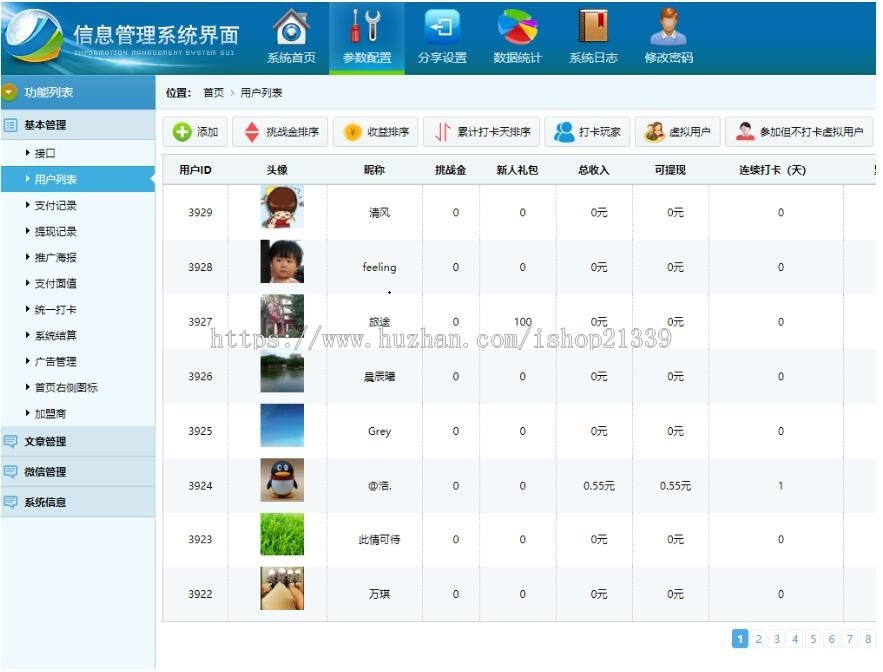
Task: Click the 系统信息 chat icon
Action: click(11, 502)
